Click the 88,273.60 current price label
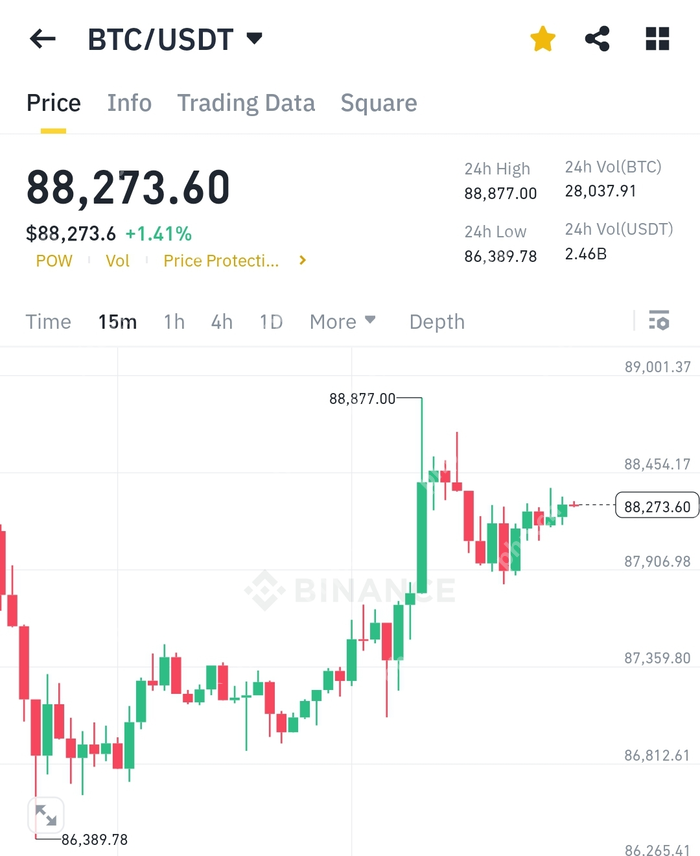700x856 pixels. click(x=655, y=507)
